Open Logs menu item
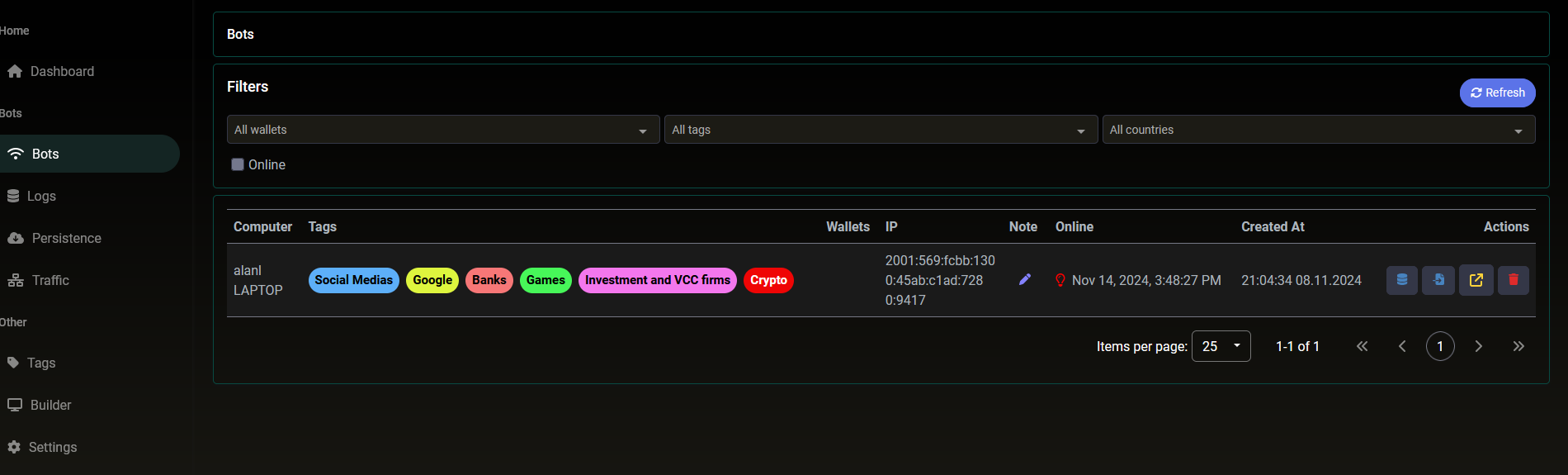 pos(90,196)
